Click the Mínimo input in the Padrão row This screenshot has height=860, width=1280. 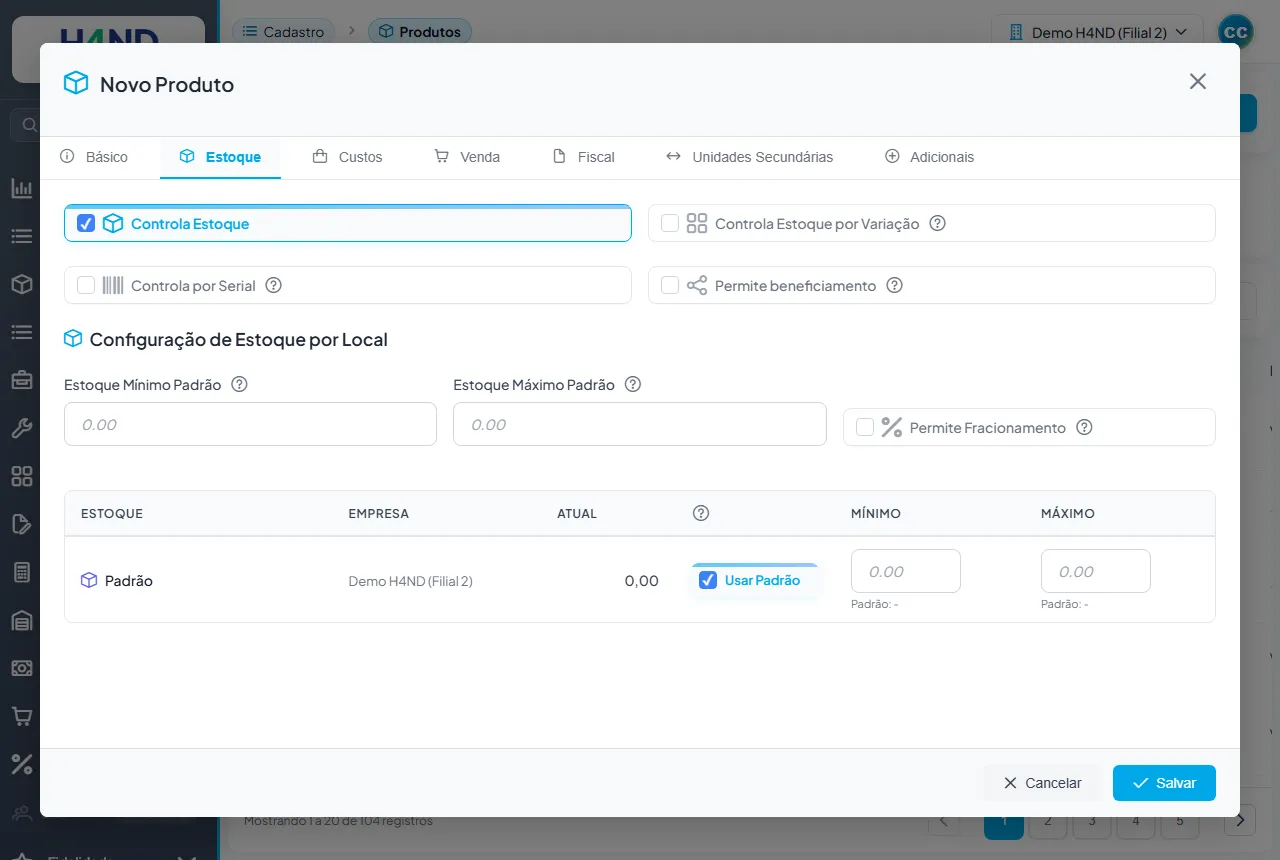906,571
